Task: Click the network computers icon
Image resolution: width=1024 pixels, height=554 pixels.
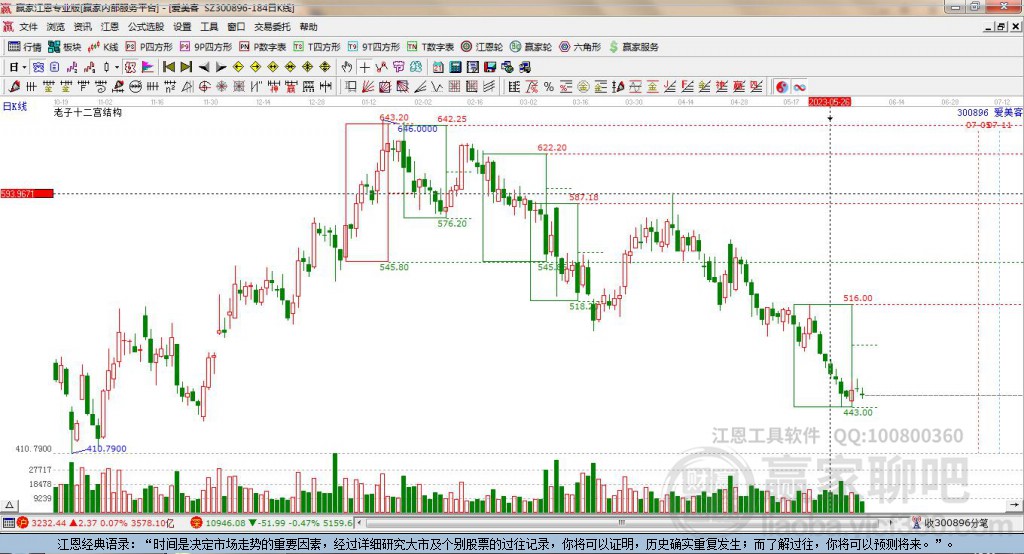Action: pyautogui.click(x=524, y=67)
